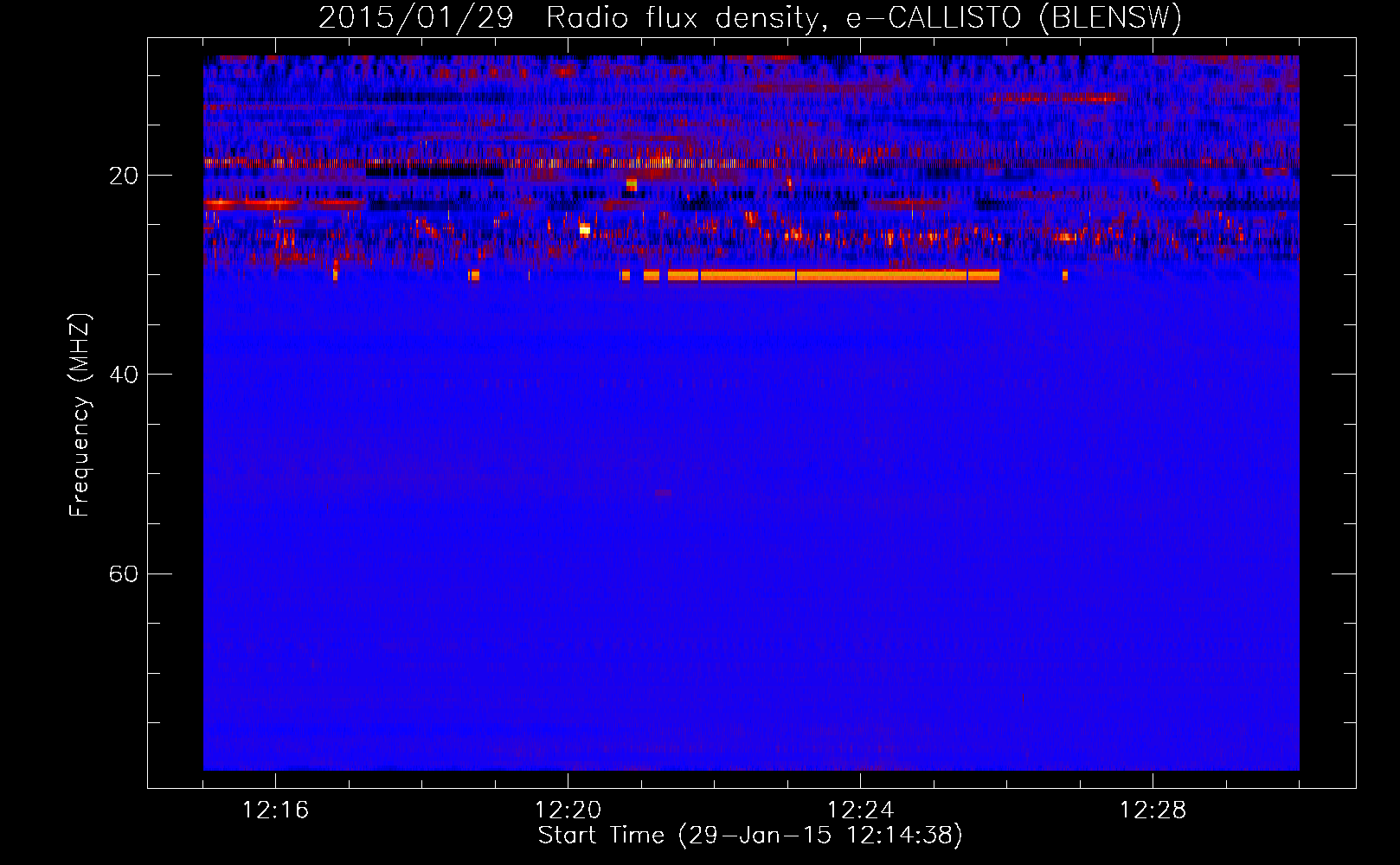Select the "12:16" time tick label
This screenshot has height=865, width=1400.
coord(276,811)
